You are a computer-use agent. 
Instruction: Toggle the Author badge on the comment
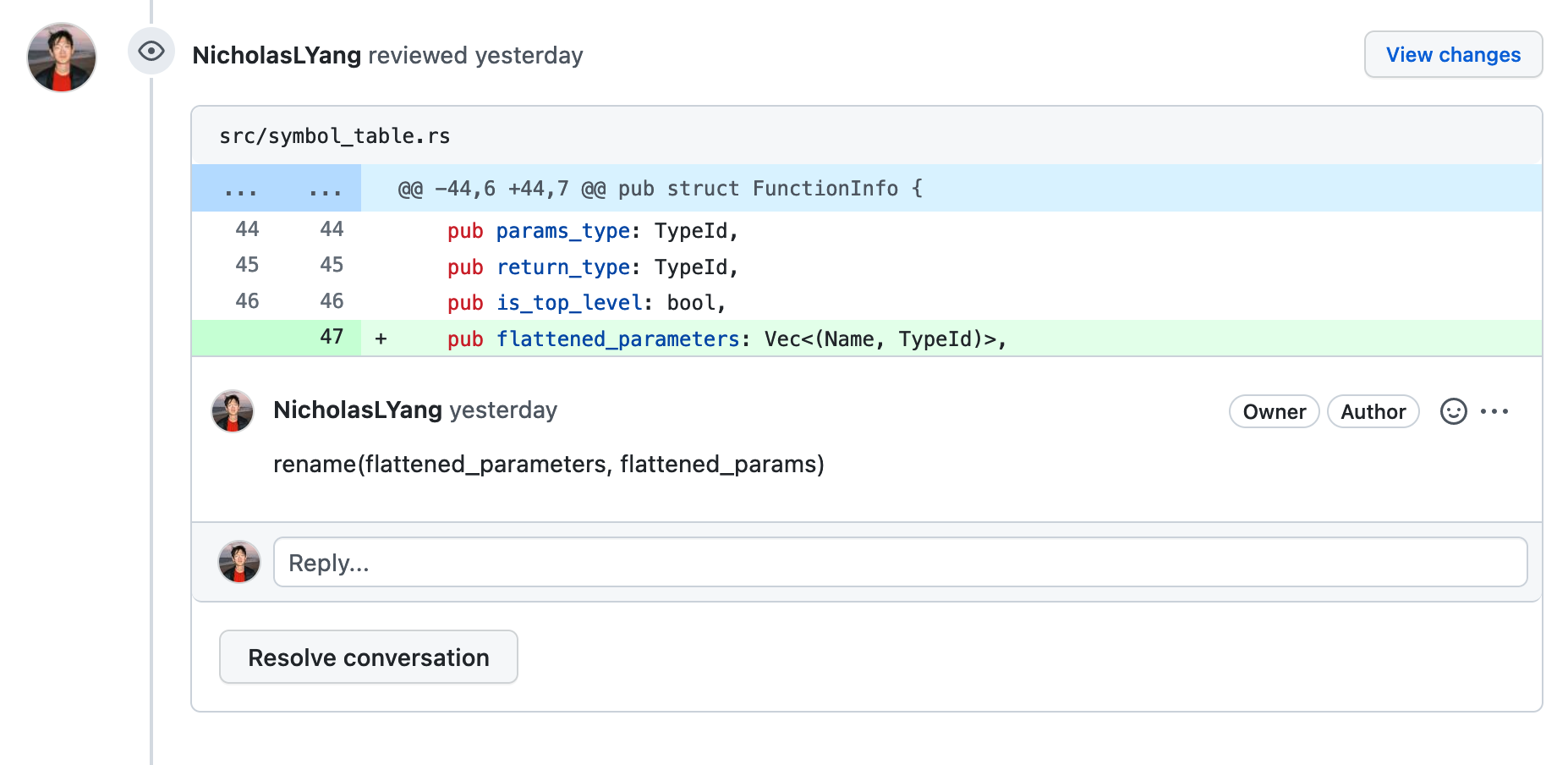coord(1373,411)
